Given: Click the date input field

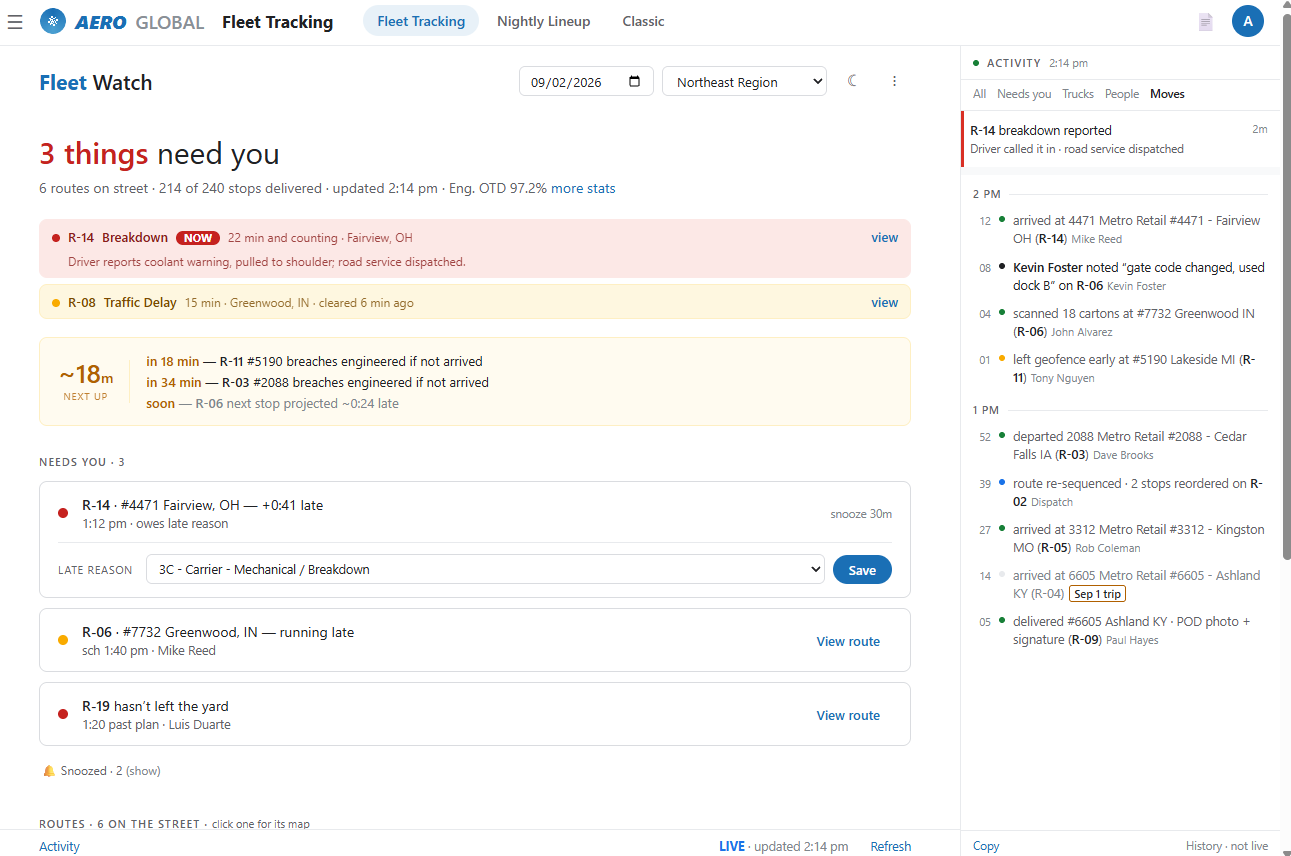Looking at the screenshot, I should [x=586, y=82].
